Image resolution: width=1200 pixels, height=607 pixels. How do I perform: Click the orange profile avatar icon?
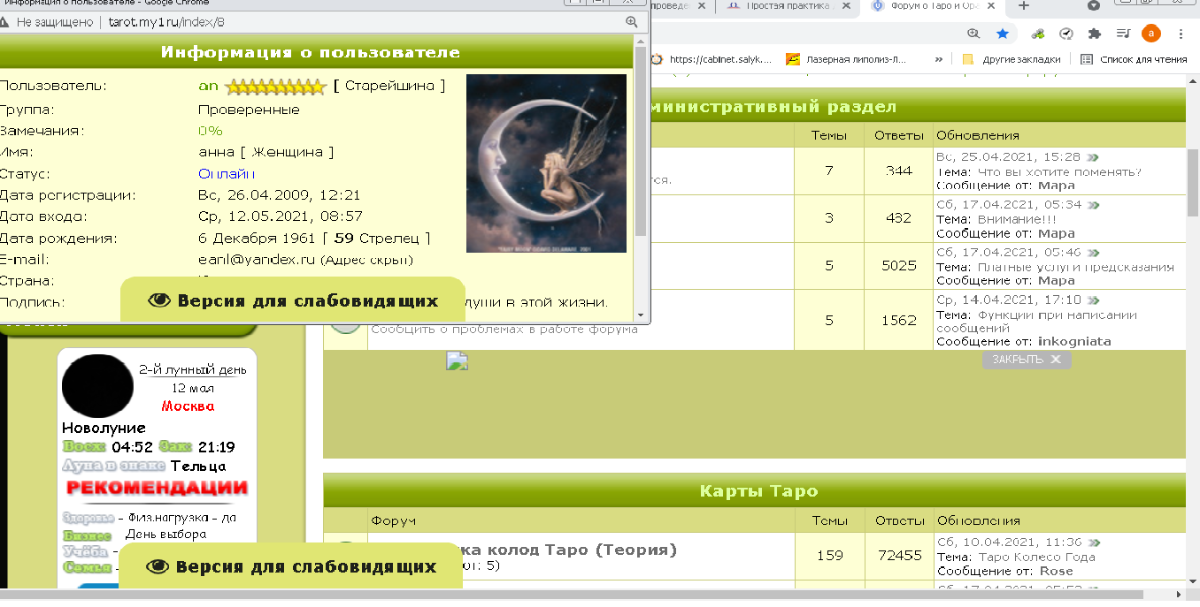(x=1152, y=33)
